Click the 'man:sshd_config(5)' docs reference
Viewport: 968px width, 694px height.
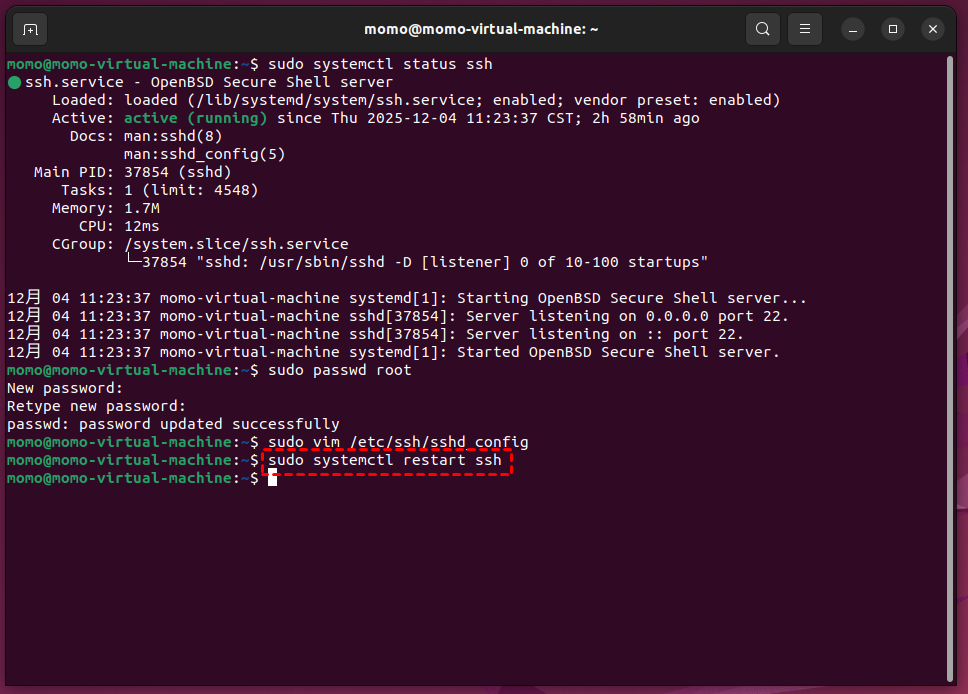(x=204, y=154)
